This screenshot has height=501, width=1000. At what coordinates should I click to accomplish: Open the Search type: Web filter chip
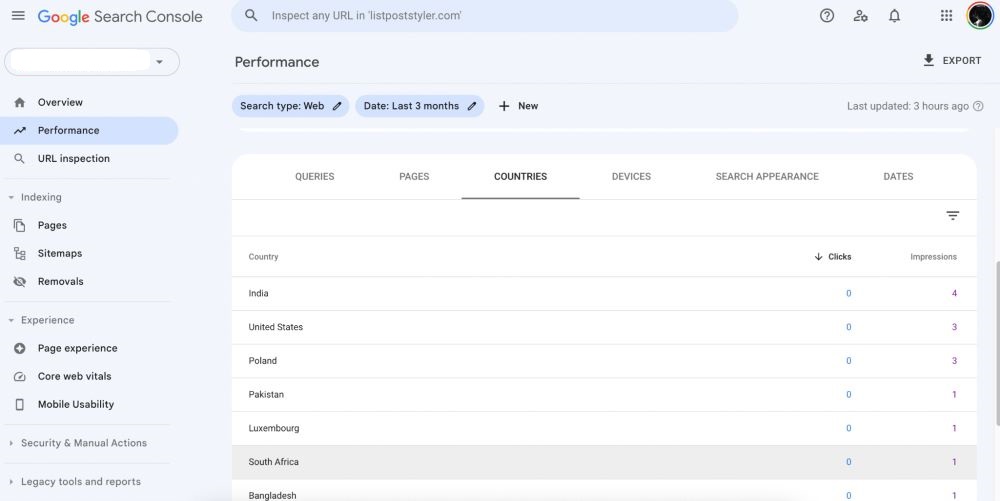pos(290,106)
